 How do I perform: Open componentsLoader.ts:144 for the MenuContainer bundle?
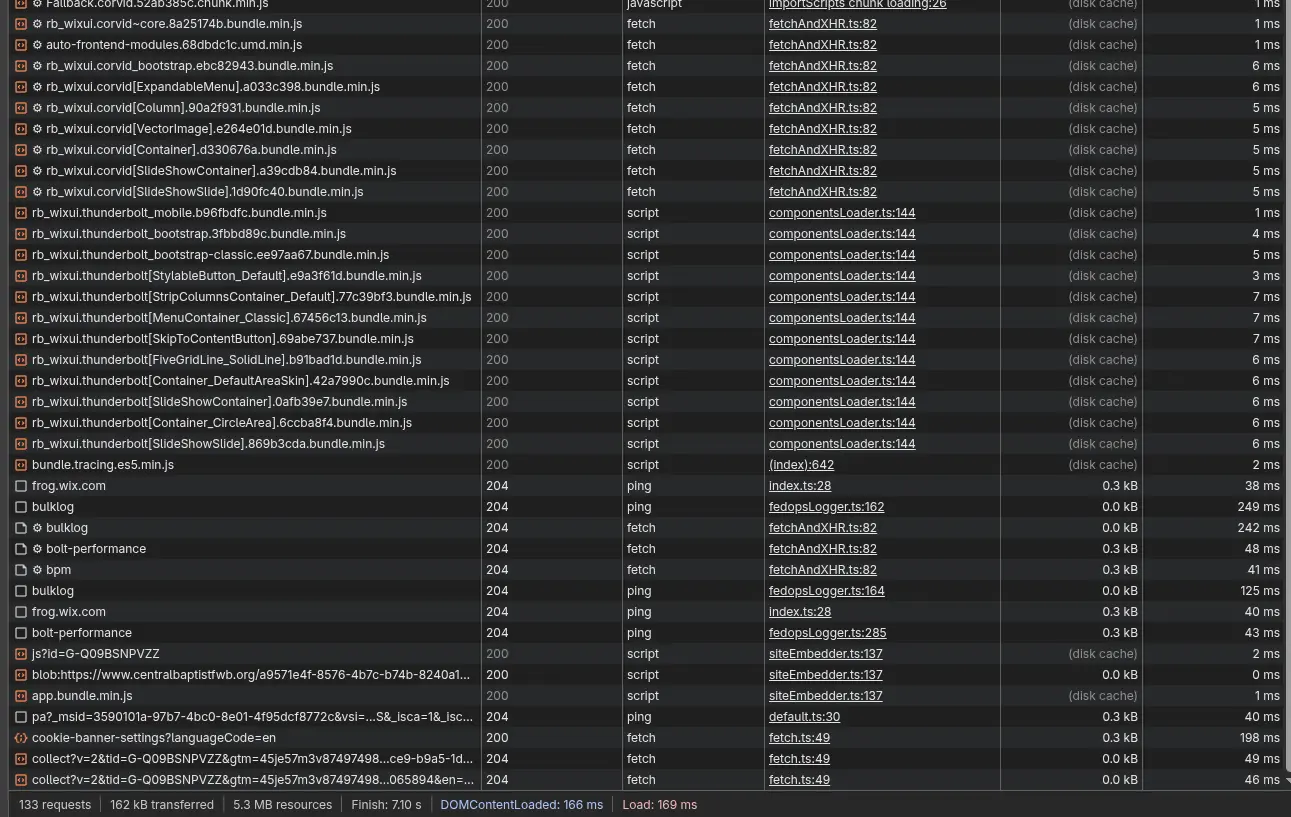pos(842,317)
